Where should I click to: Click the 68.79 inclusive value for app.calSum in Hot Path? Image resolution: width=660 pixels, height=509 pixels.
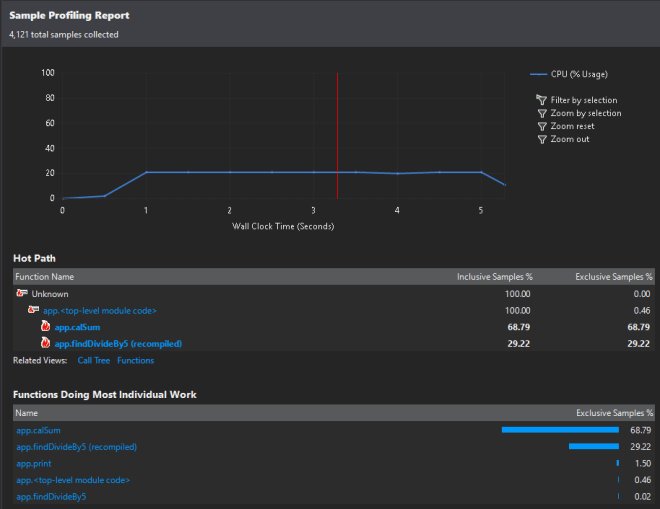point(519,327)
